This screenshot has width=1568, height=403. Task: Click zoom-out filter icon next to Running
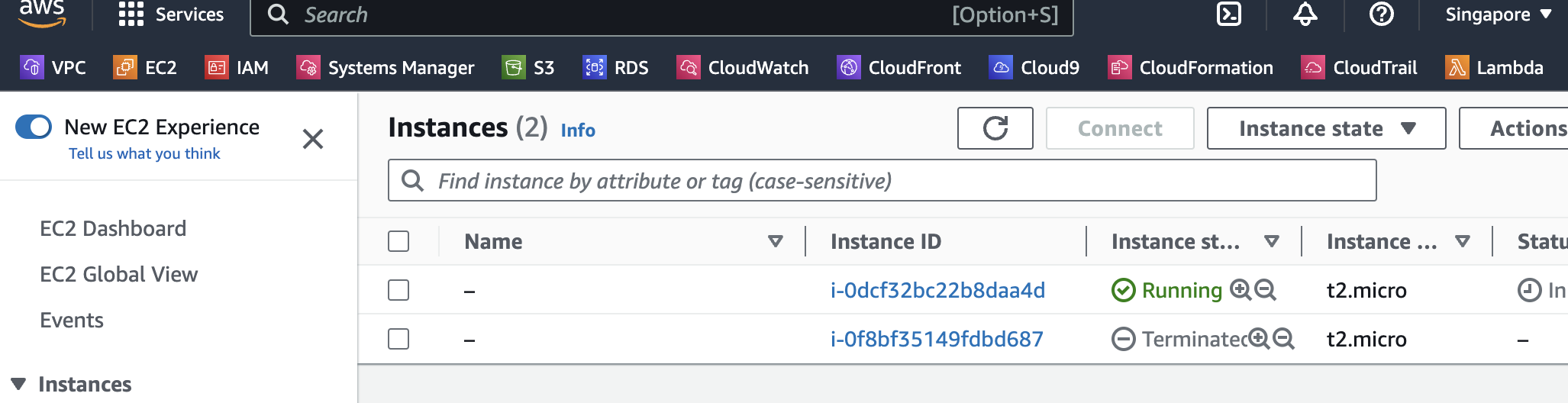1265,289
